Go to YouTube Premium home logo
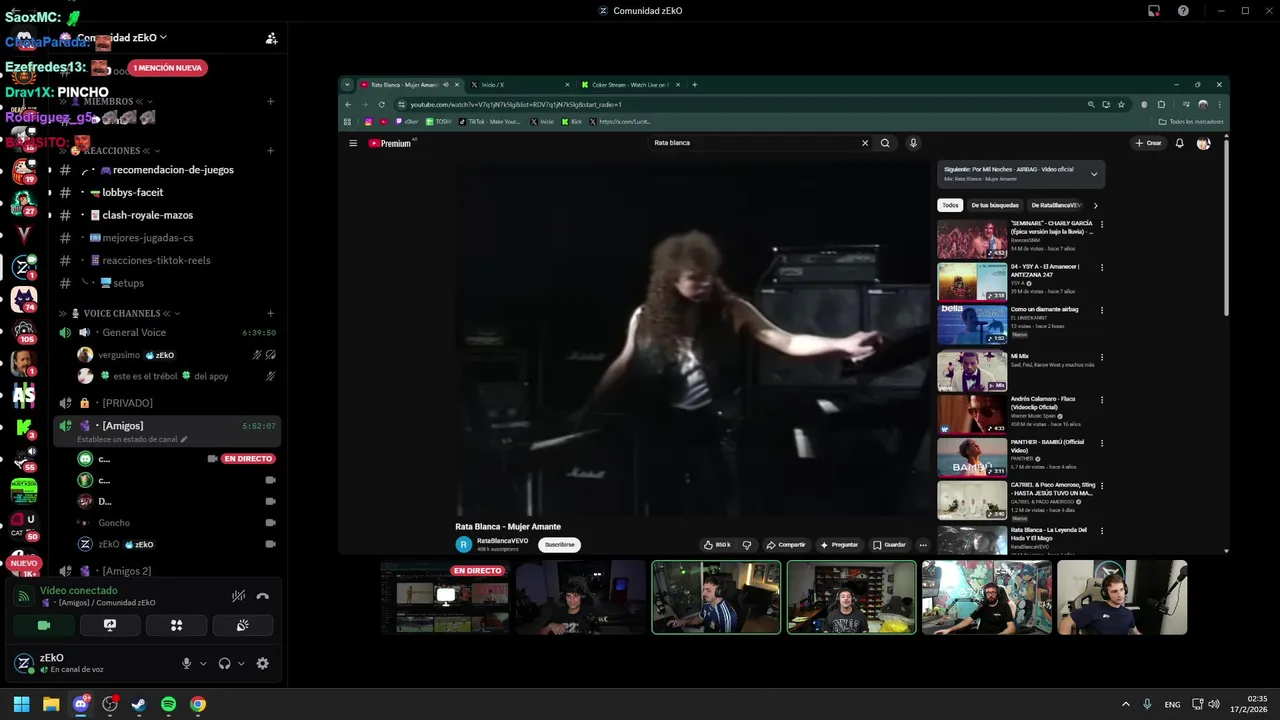Viewport: 1280px width, 720px height. (x=391, y=143)
